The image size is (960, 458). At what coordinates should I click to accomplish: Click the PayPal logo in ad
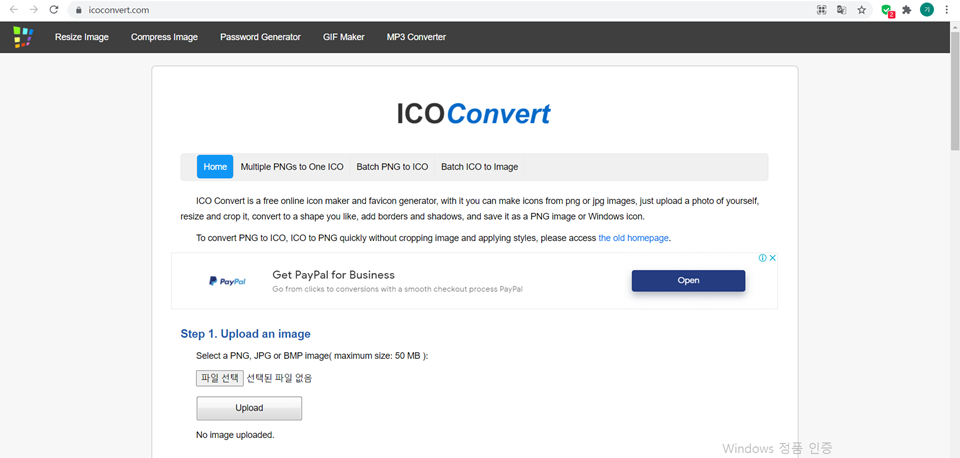pos(227,282)
